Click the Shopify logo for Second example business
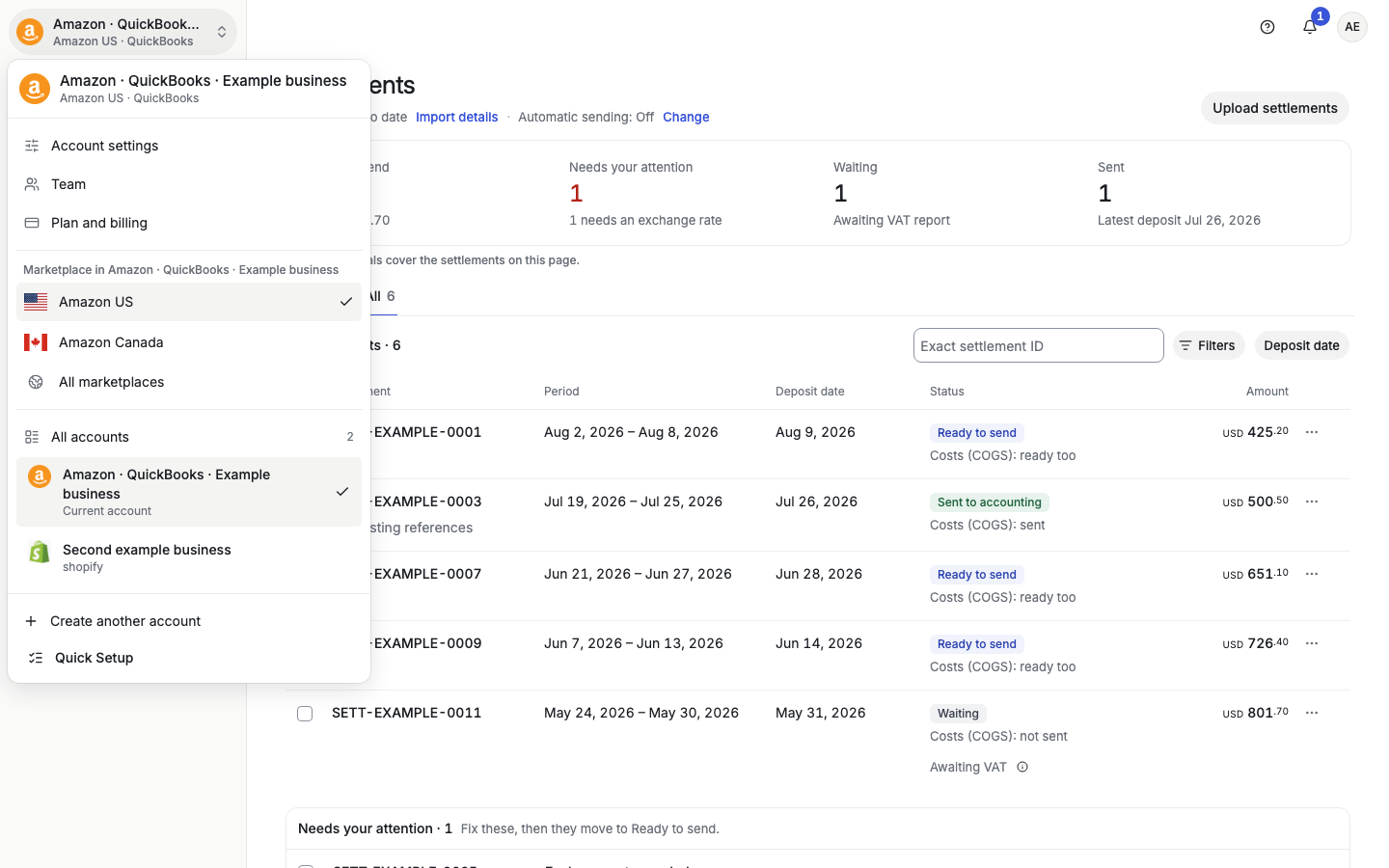Viewport: 1389px width, 868px height. pos(40,552)
